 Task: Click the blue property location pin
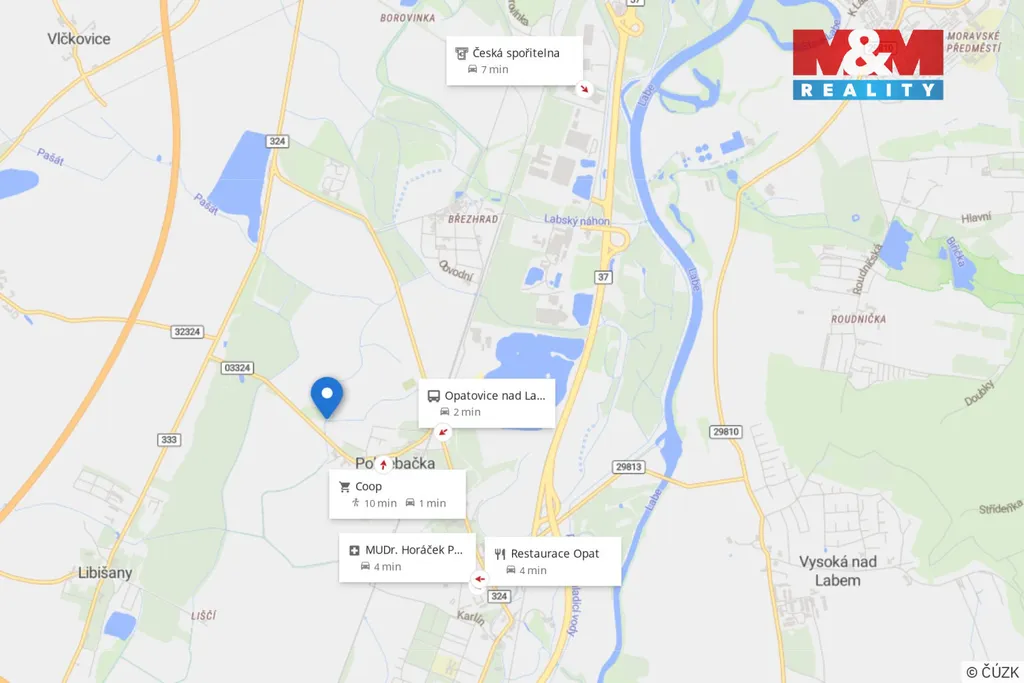[x=327, y=397]
